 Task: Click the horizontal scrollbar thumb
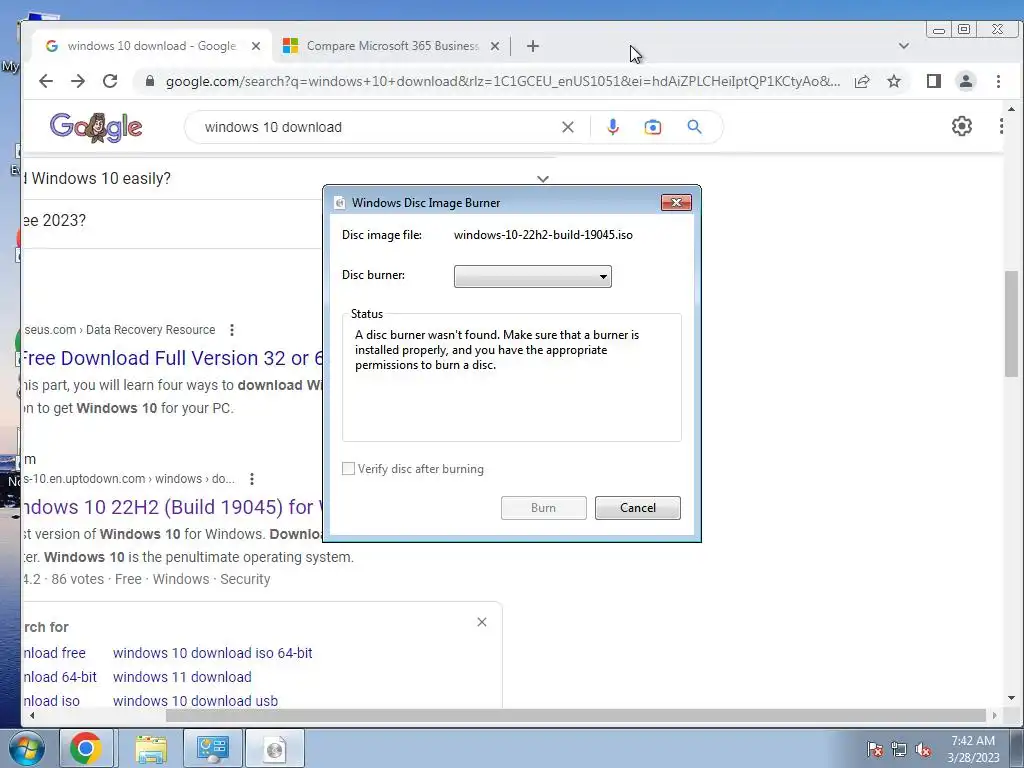click(x=575, y=716)
